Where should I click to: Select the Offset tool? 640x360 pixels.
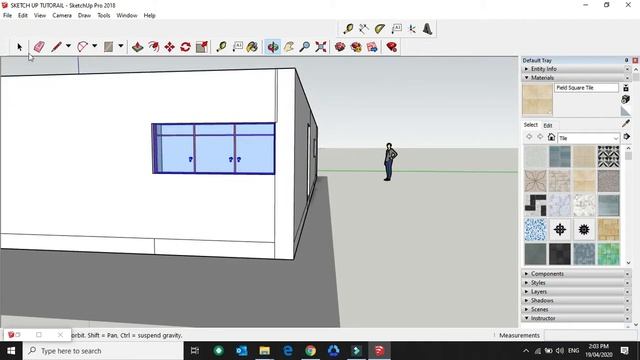pos(153,47)
